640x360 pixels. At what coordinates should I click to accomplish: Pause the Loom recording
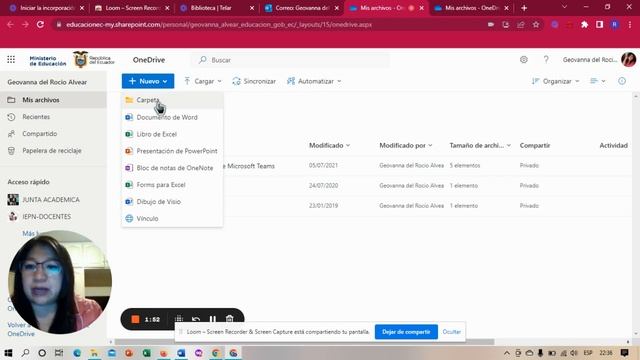(213, 319)
